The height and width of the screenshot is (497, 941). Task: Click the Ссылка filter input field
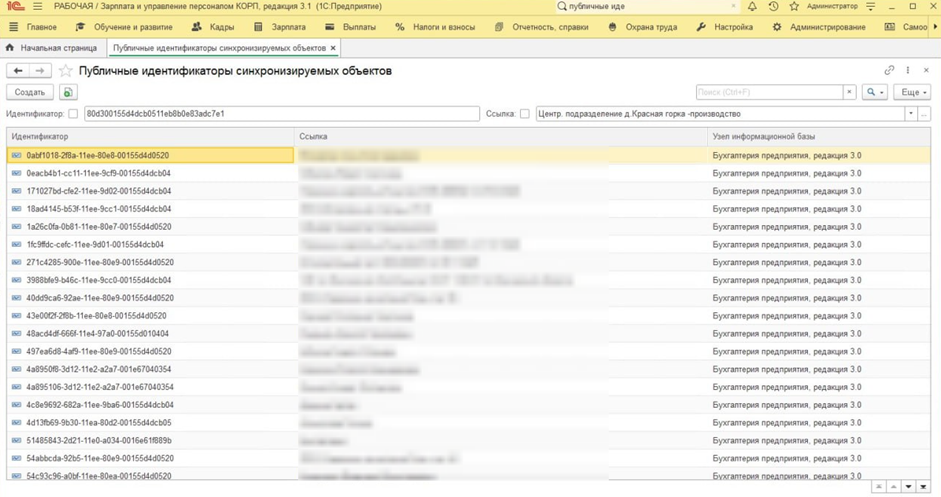[x=720, y=113]
